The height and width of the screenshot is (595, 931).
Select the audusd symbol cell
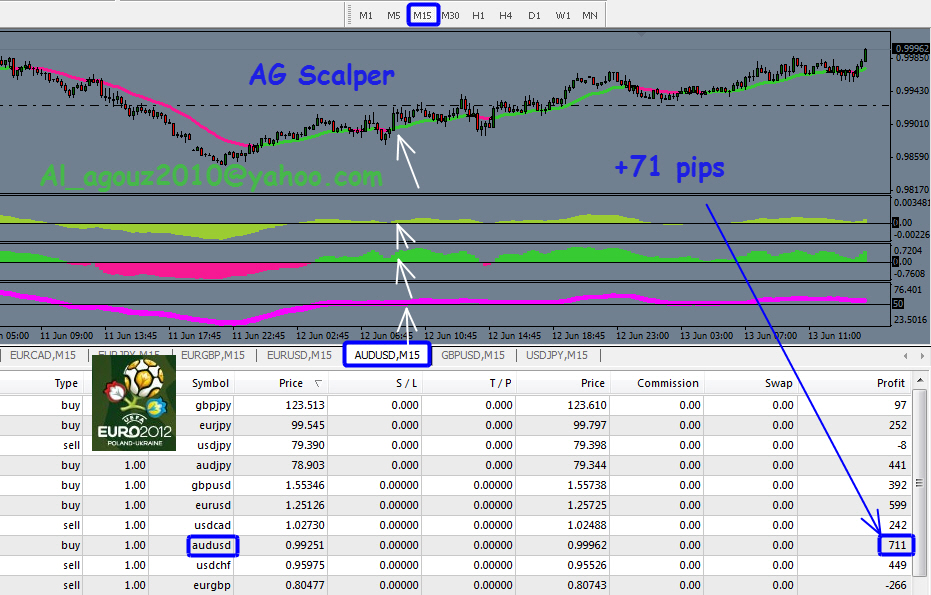click(212, 545)
